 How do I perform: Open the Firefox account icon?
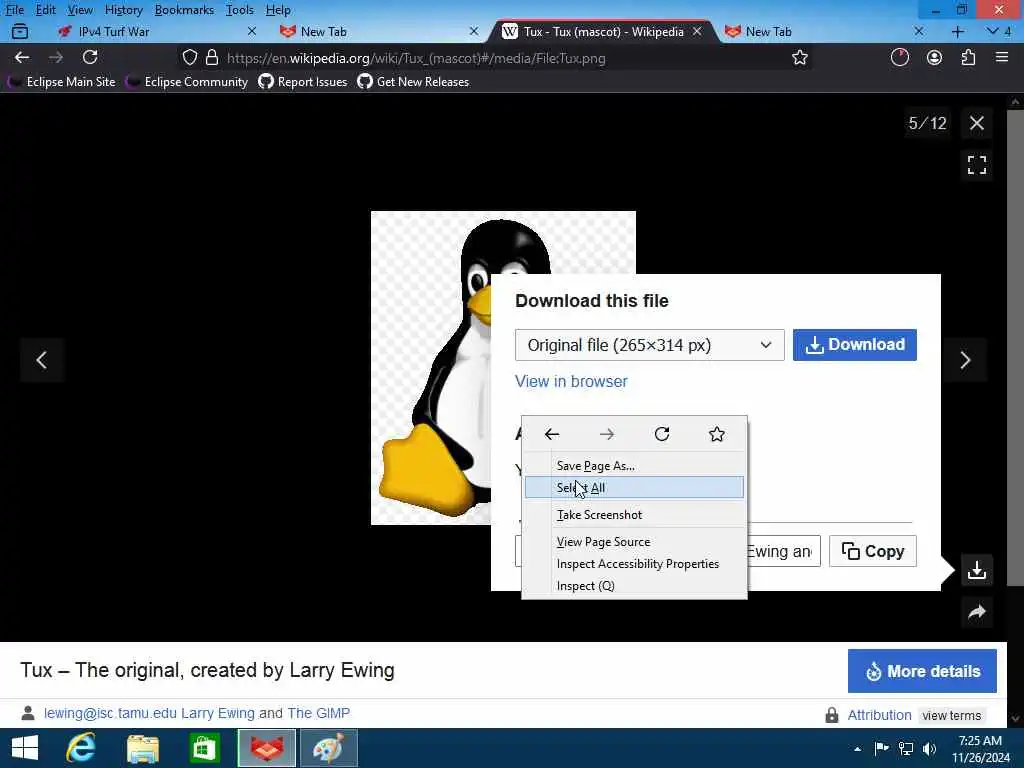point(935,57)
